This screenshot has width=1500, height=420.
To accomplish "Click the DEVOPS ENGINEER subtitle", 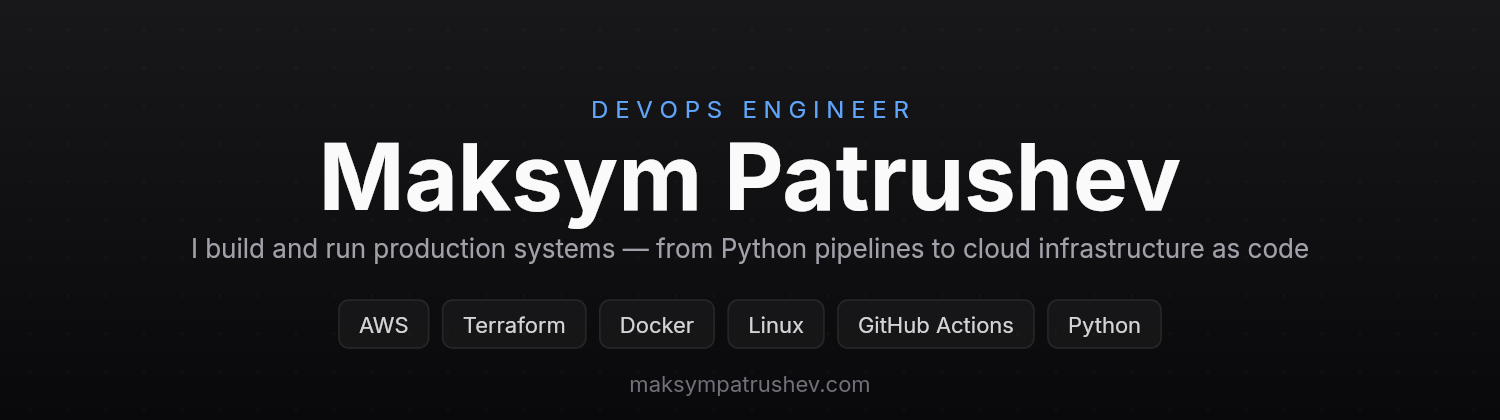I will coord(752,110).
